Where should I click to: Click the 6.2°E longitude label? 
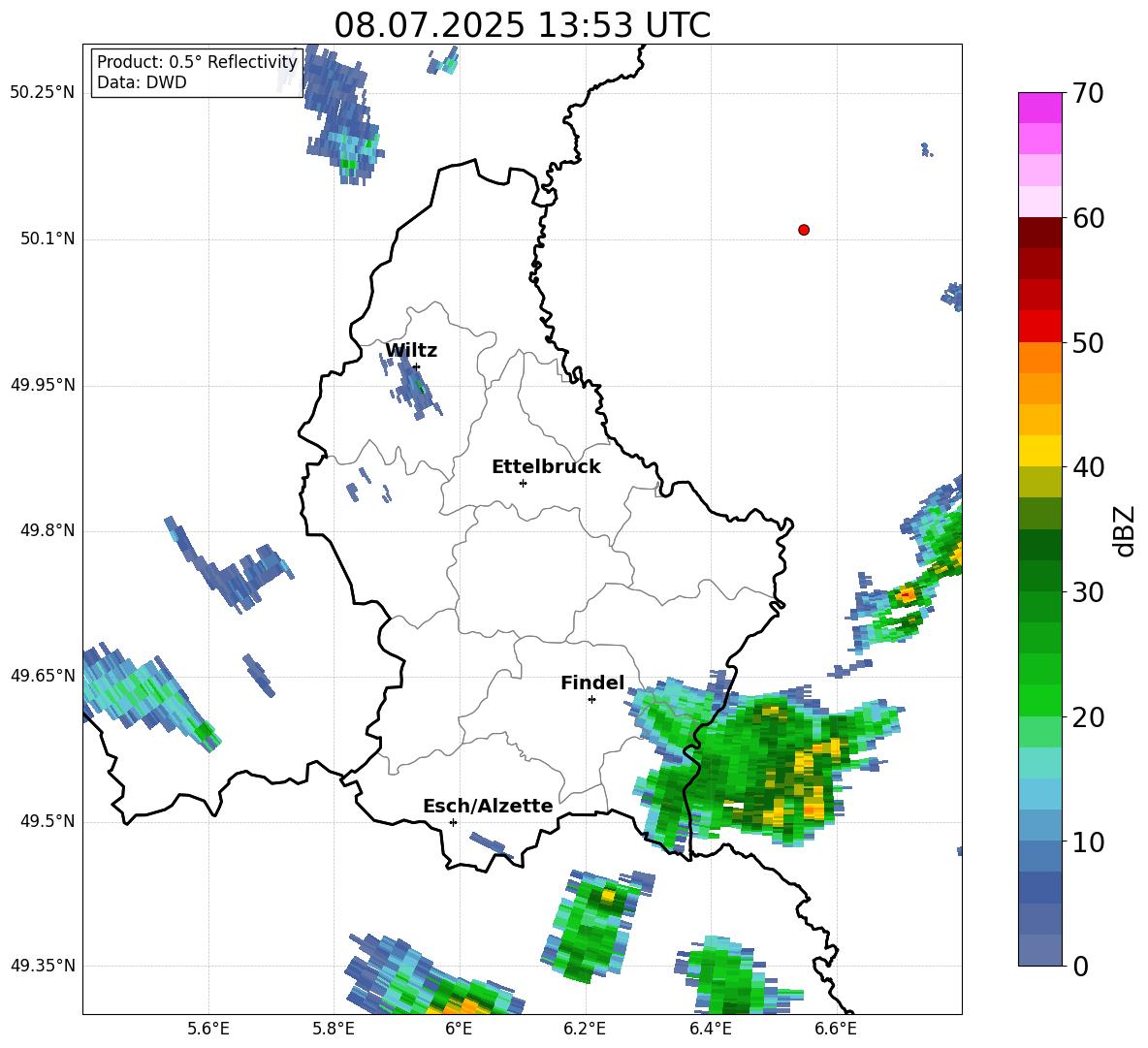coord(585,1029)
